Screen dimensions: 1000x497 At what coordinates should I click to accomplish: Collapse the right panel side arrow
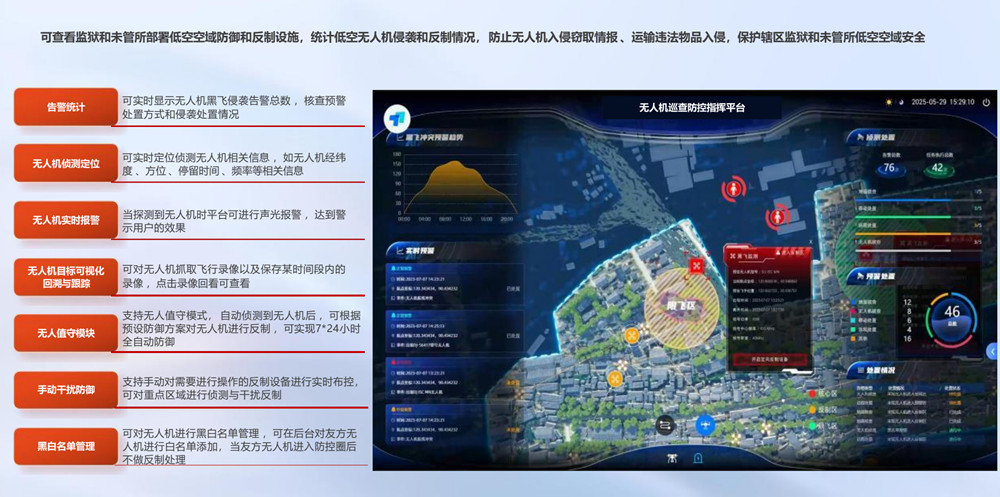[992, 351]
